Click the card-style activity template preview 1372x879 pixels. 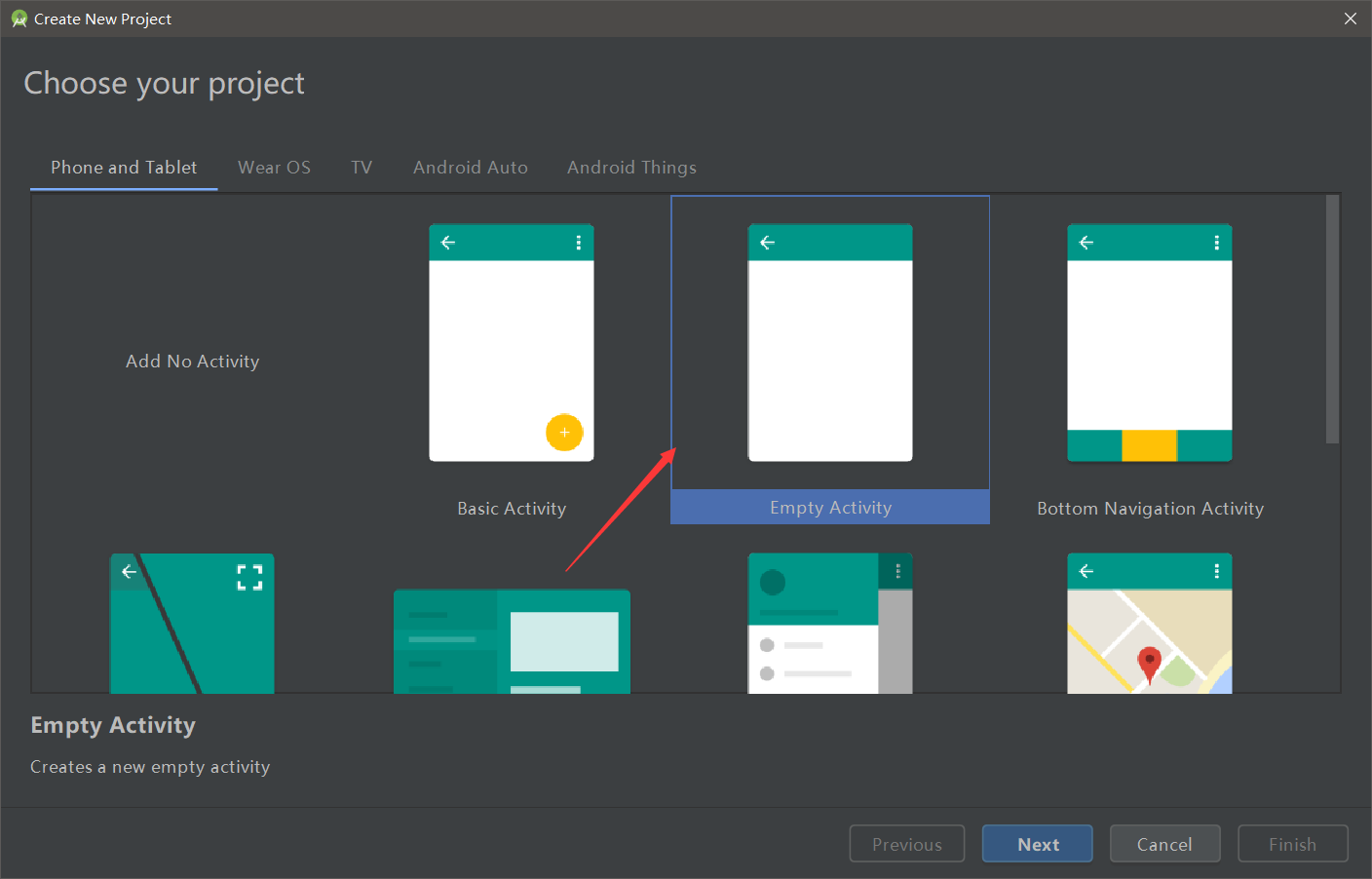(x=829, y=624)
